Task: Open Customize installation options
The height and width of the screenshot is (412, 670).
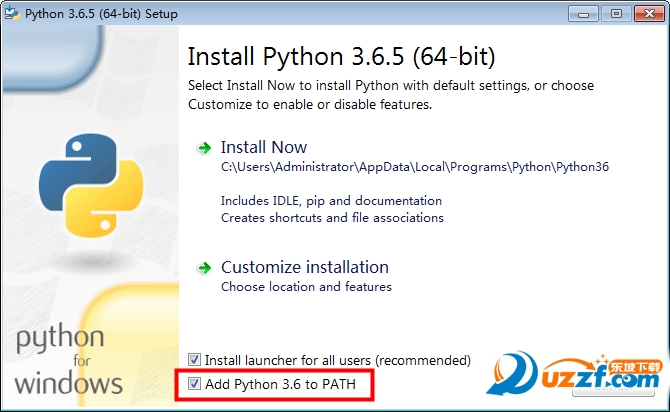Action: (x=304, y=267)
